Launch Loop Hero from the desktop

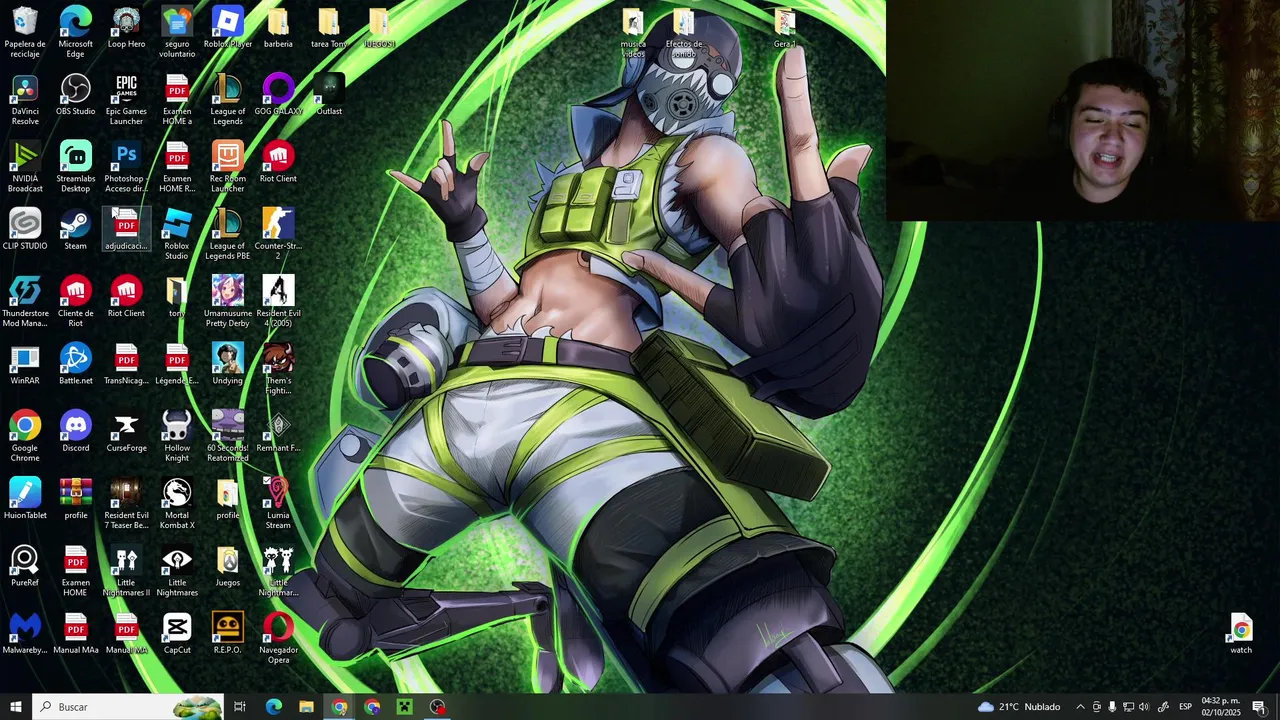(x=126, y=28)
